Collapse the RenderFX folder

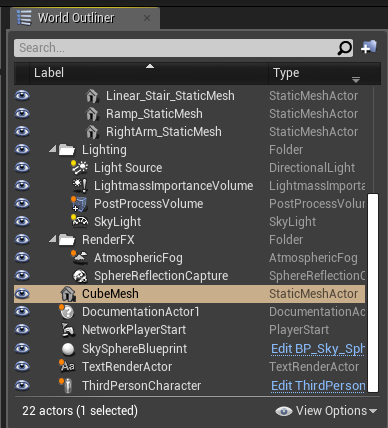tap(53, 239)
